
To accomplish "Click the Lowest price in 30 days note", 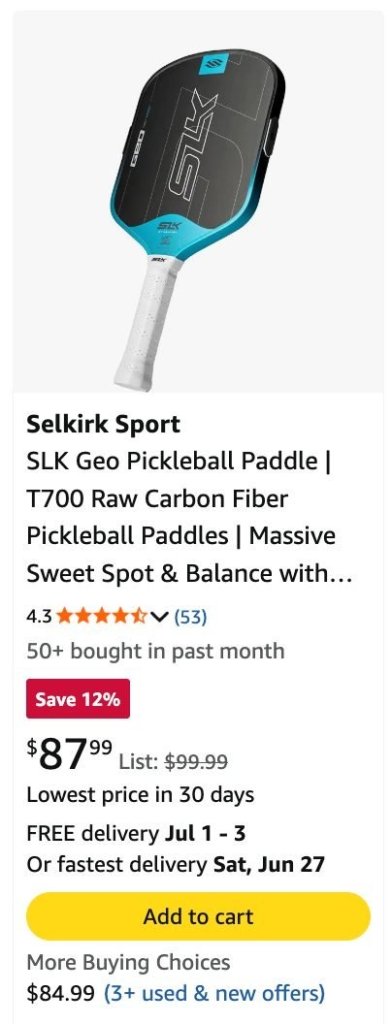I will click(140, 795).
